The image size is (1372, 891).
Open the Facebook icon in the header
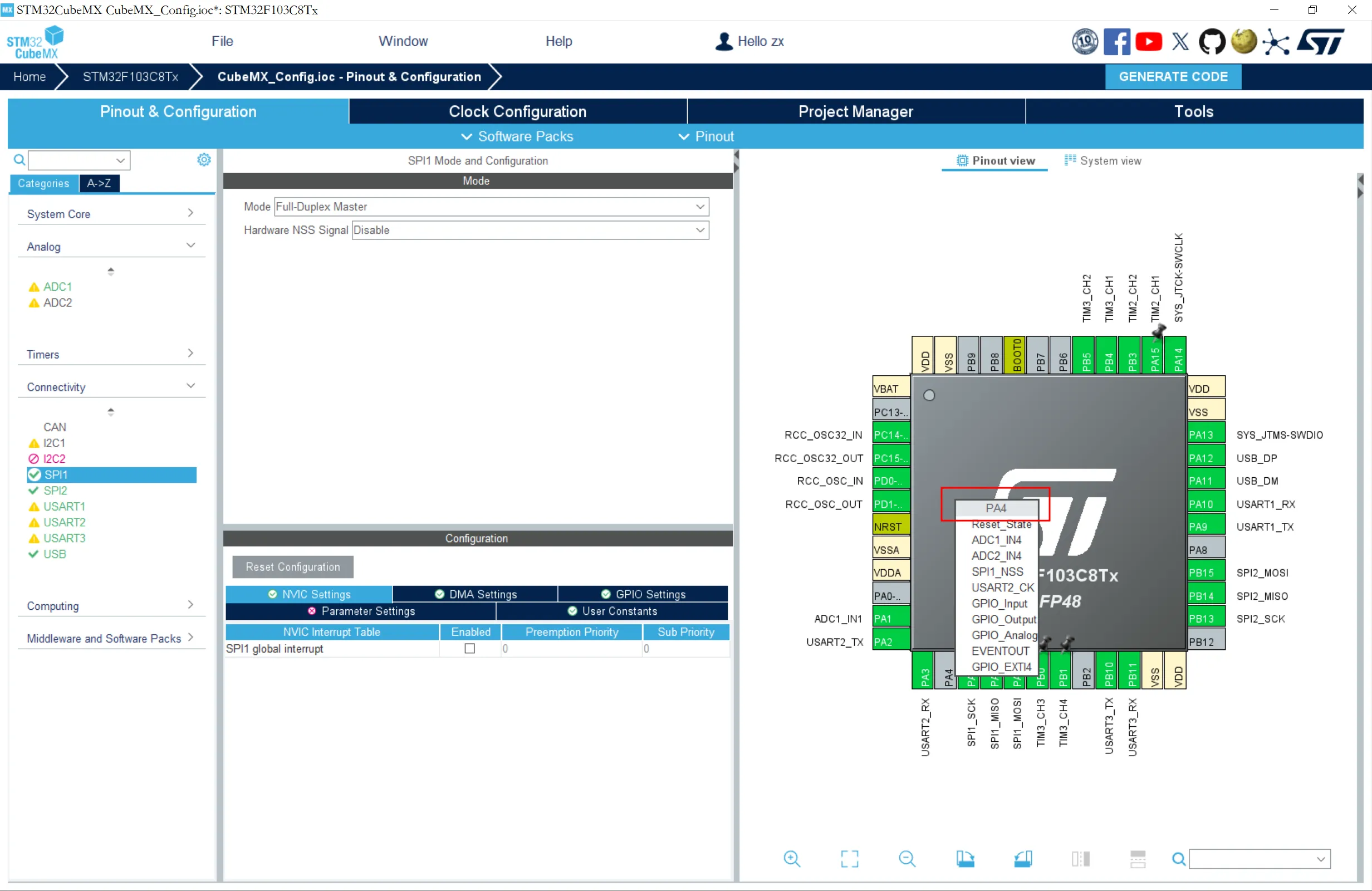tap(1116, 42)
